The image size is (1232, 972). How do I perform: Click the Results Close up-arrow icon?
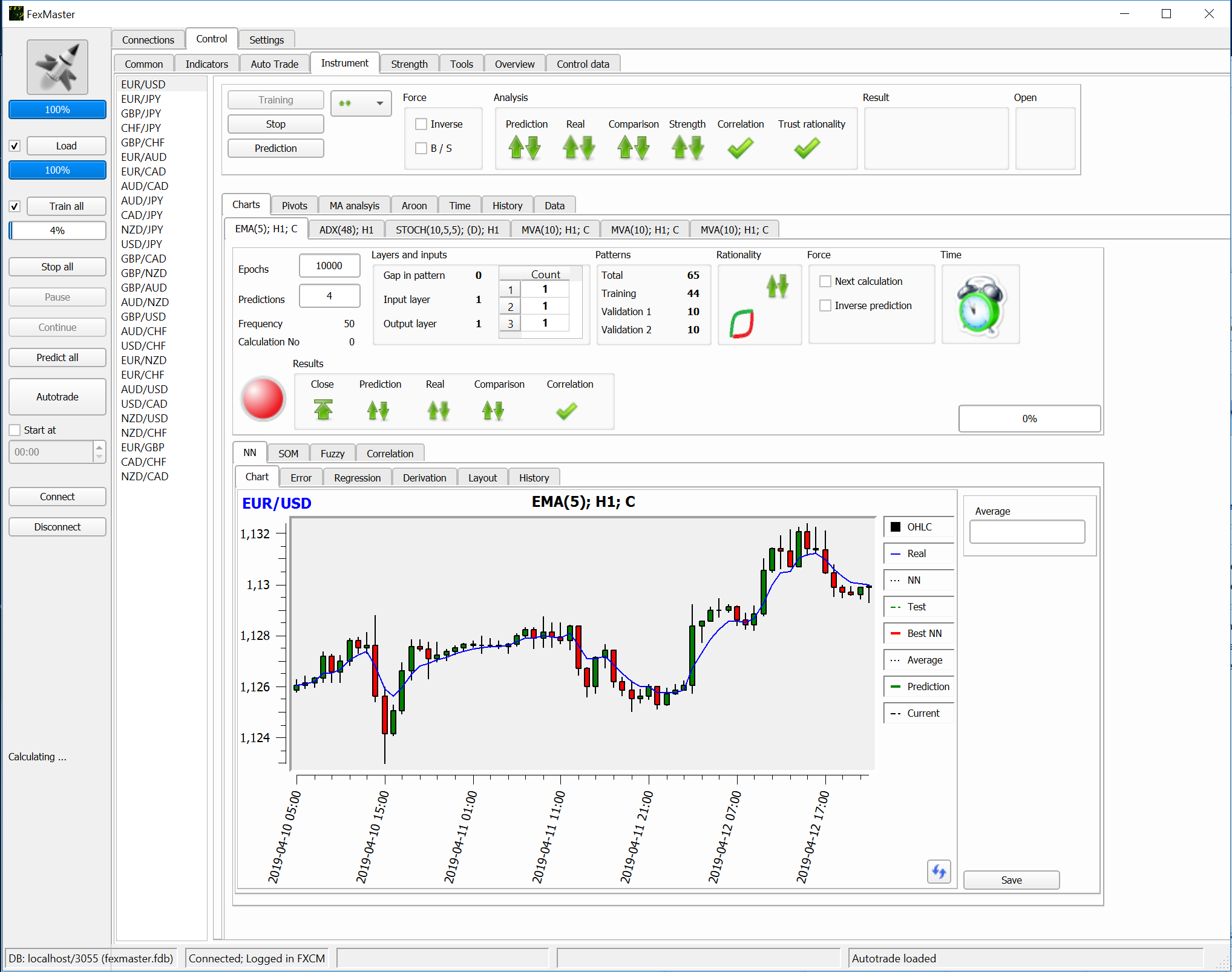(x=323, y=409)
